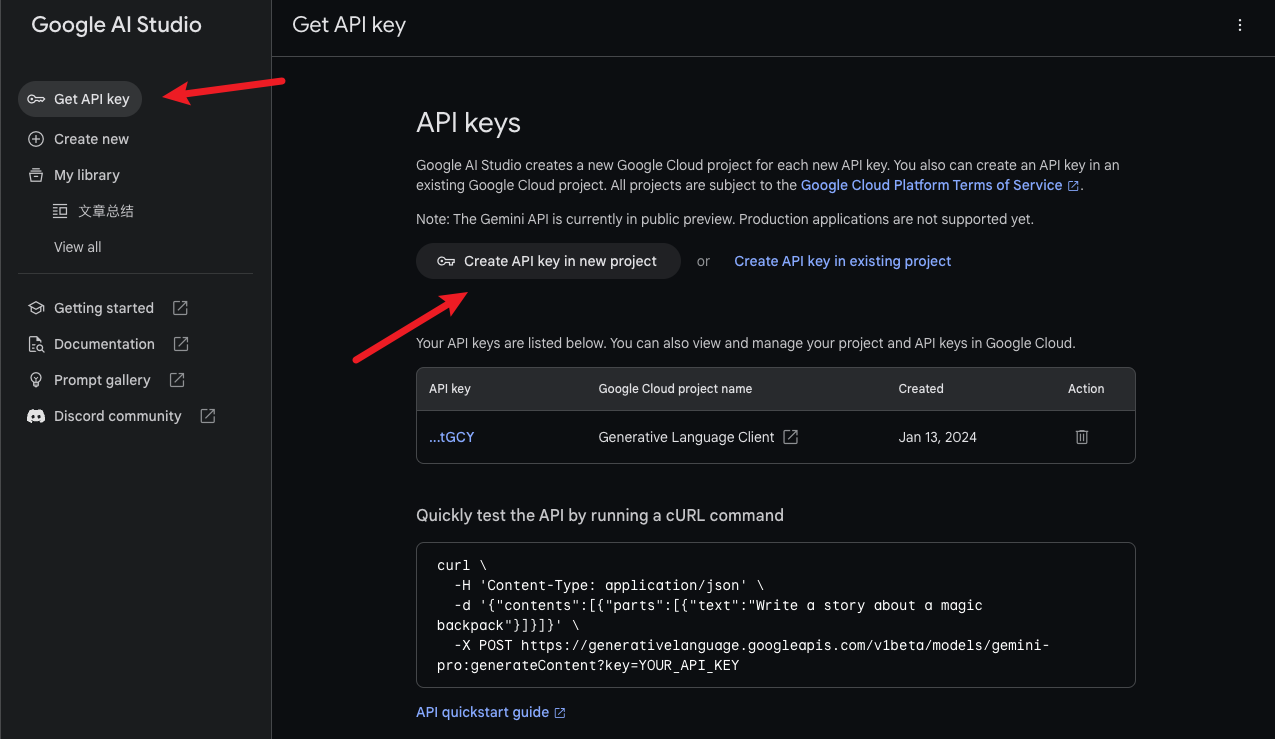This screenshot has width=1275, height=739.
Task: Click Create API key in new project
Action: (548, 261)
